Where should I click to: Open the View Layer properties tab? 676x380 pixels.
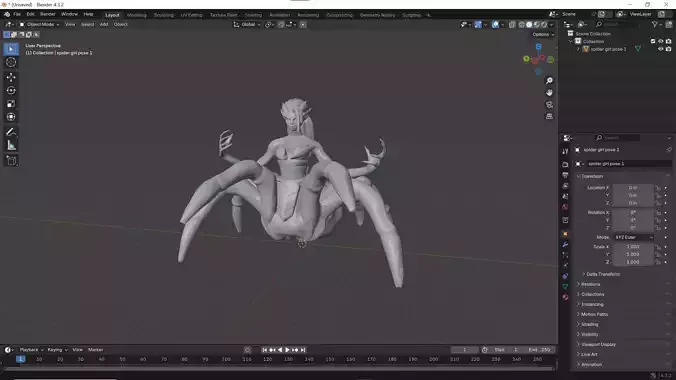click(x=565, y=186)
